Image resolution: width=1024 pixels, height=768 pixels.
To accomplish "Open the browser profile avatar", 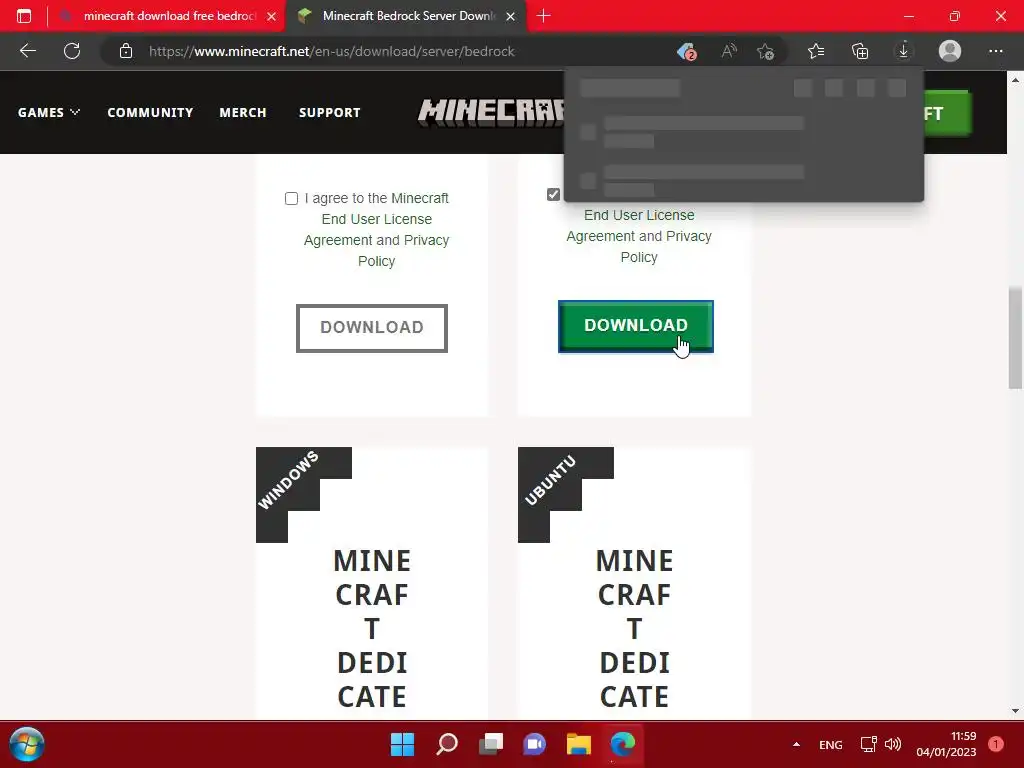I will pyautogui.click(x=950, y=51).
